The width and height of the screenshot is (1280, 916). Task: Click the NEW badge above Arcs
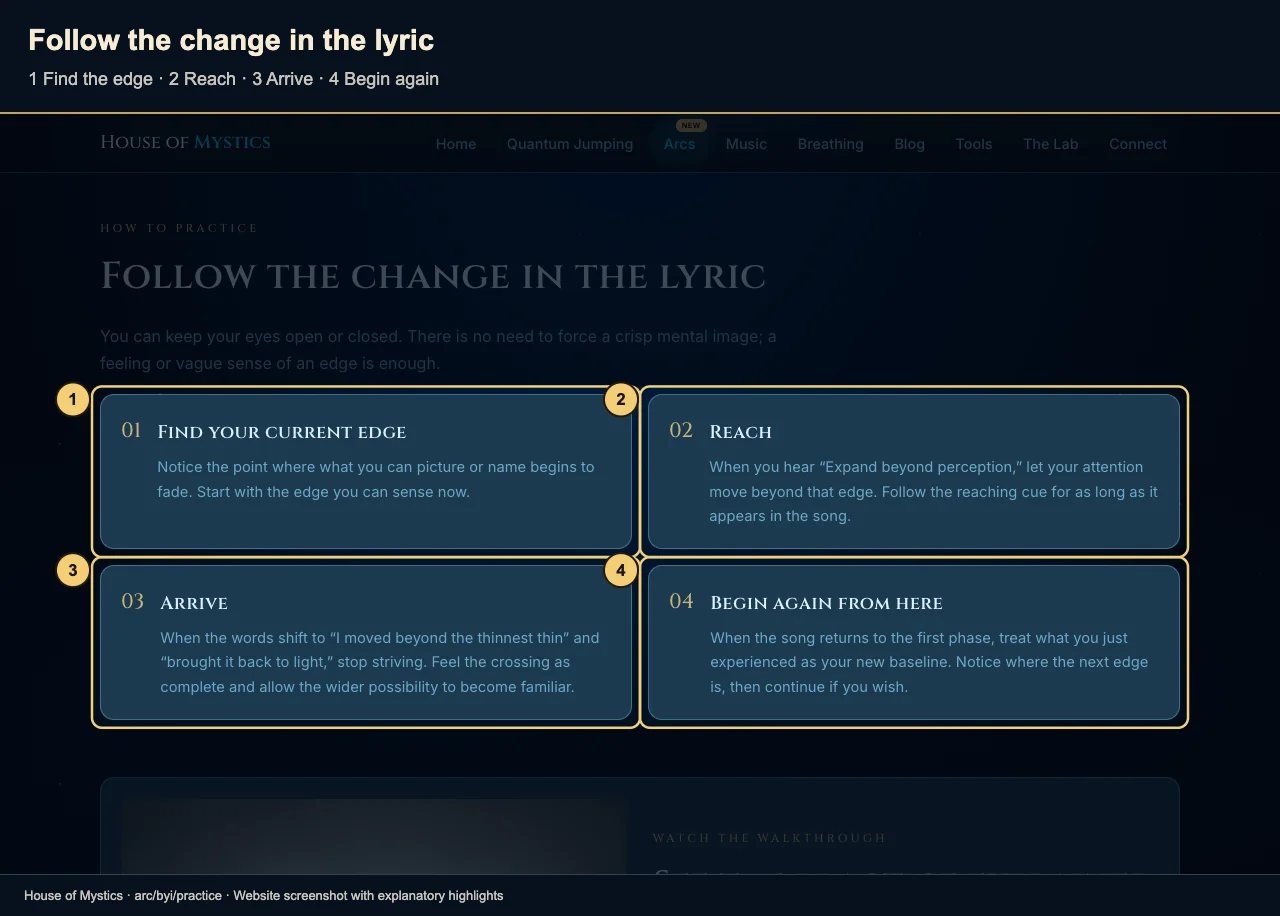[x=691, y=126]
